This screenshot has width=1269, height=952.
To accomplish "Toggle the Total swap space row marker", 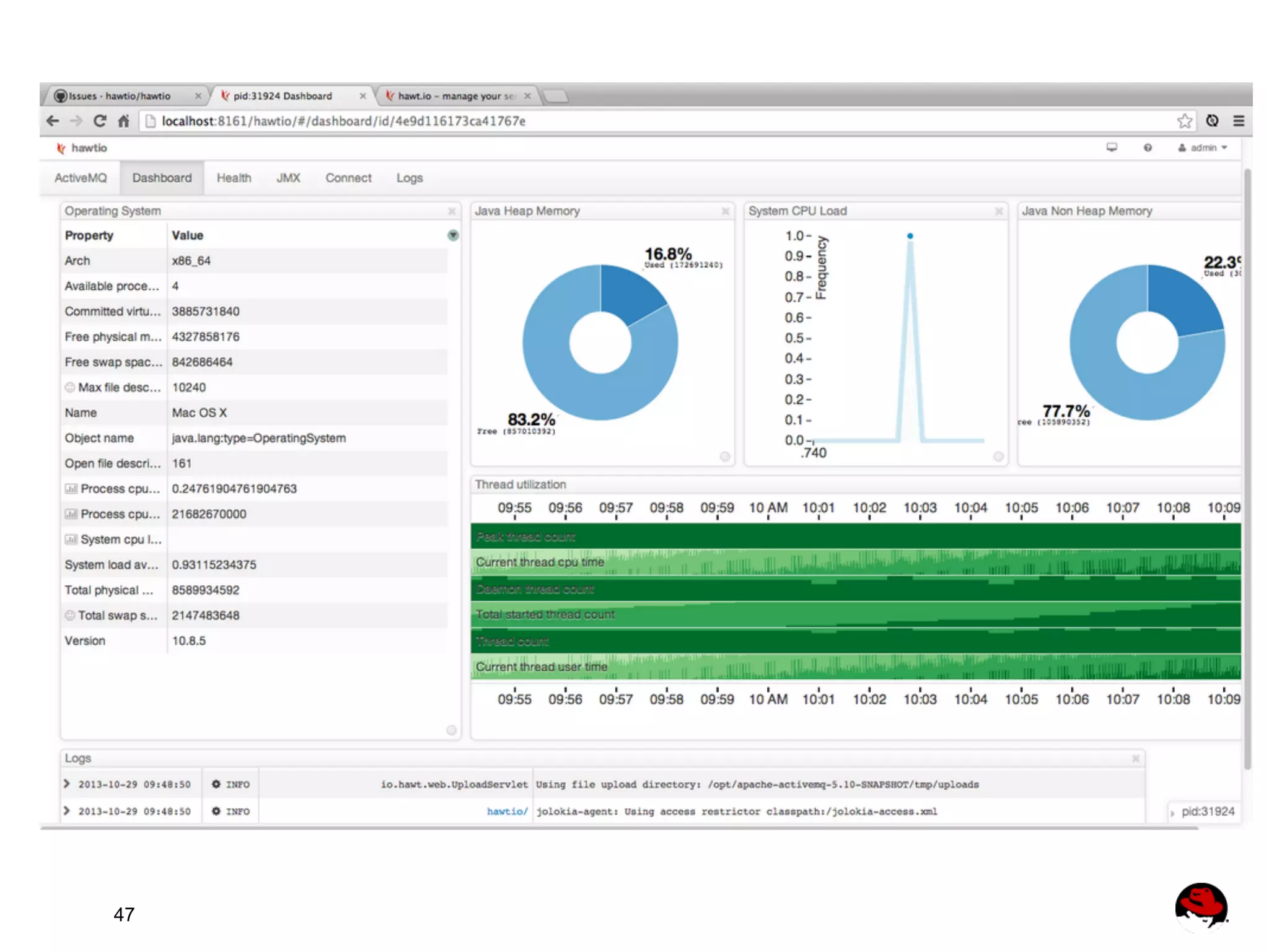I will pyautogui.click(x=70, y=616).
